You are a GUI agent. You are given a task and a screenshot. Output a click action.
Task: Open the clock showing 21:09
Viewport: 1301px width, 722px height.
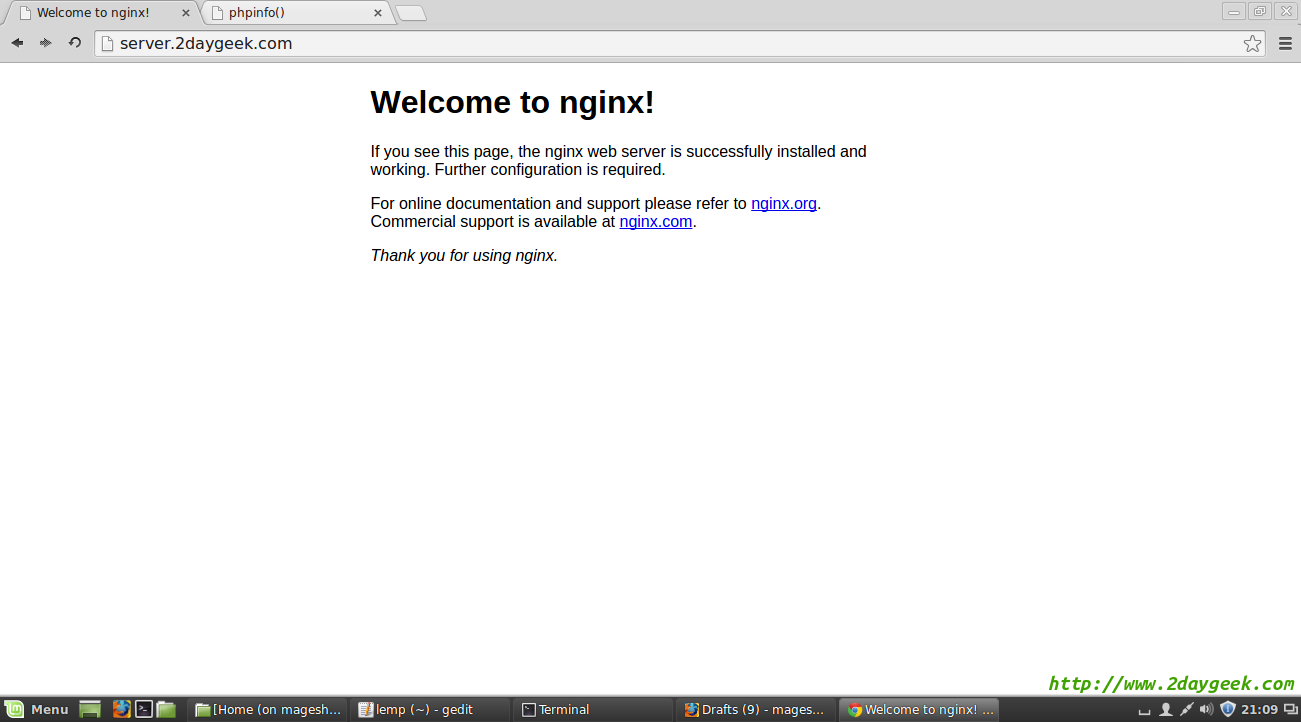point(1259,709)
